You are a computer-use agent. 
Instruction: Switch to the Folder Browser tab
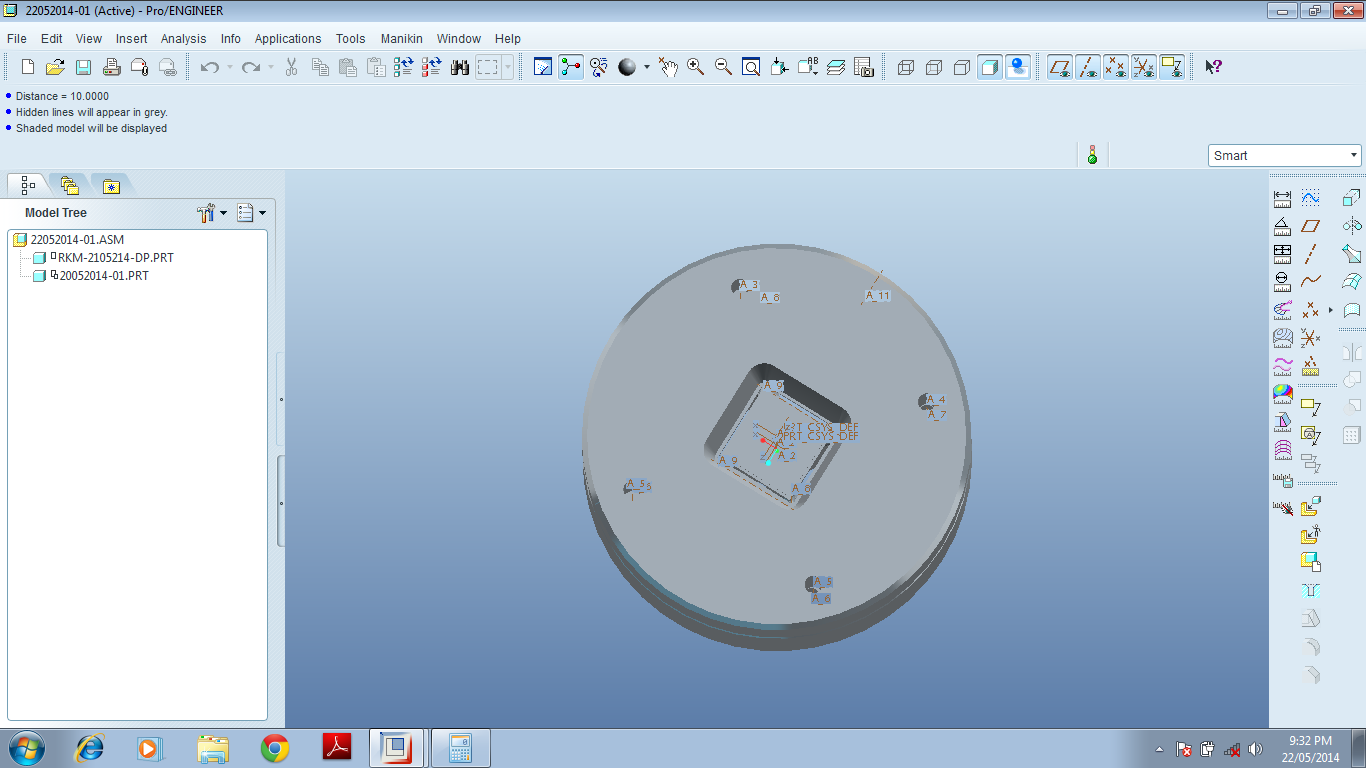coord(69,185)
